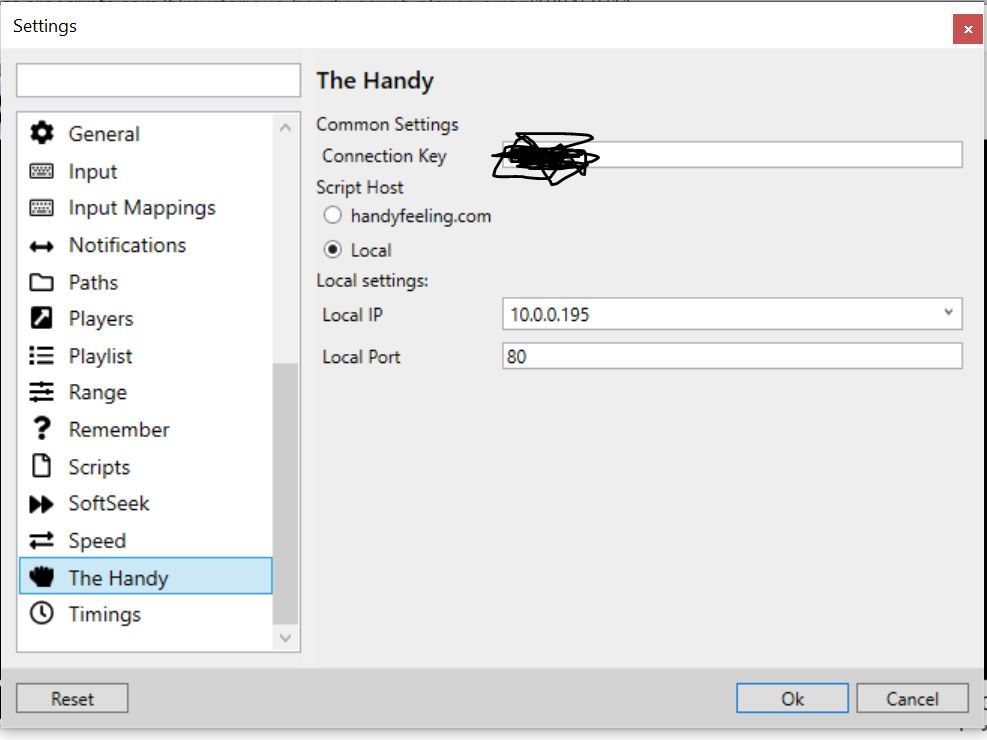This screenshot has width=987, height=740.
Task: Expand the Local IP dropdown
Action: click(x=948, y=312)
